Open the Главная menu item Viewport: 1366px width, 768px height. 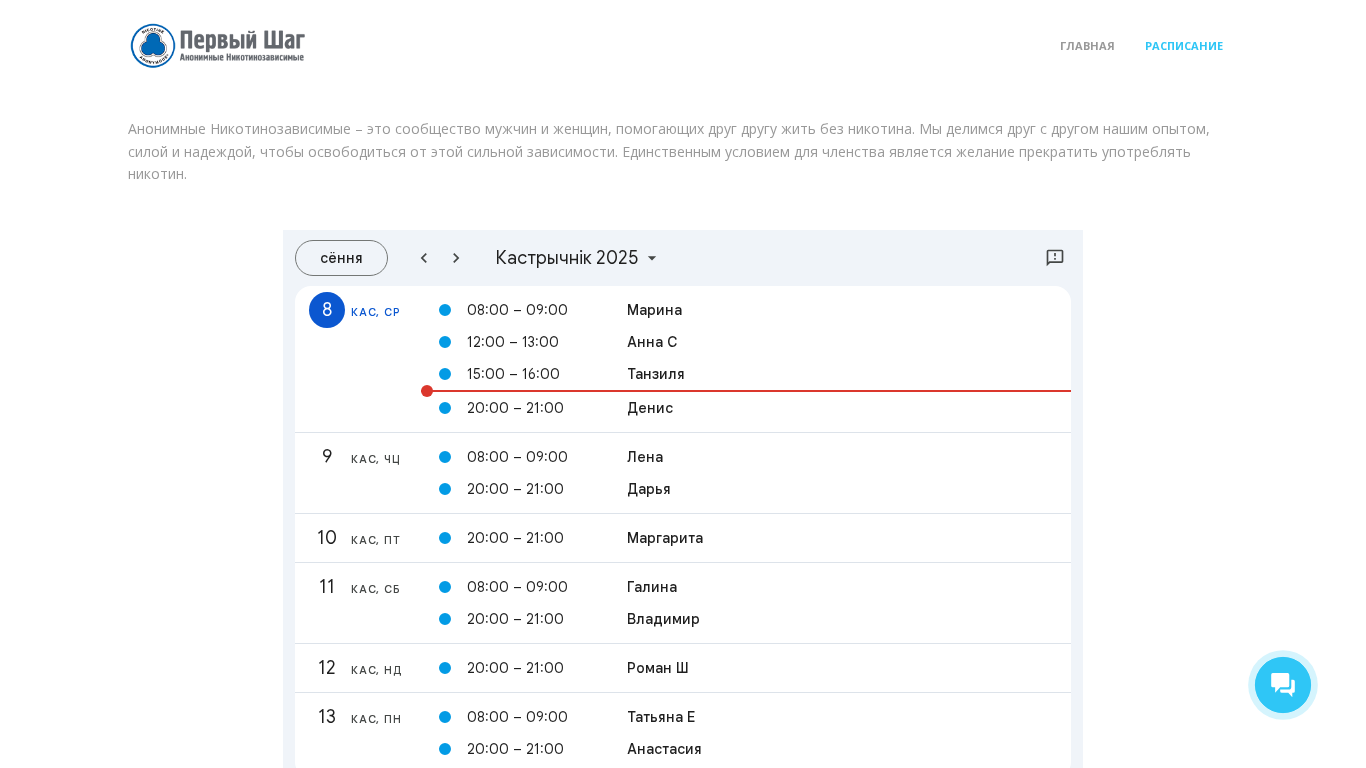point(1087,46)
